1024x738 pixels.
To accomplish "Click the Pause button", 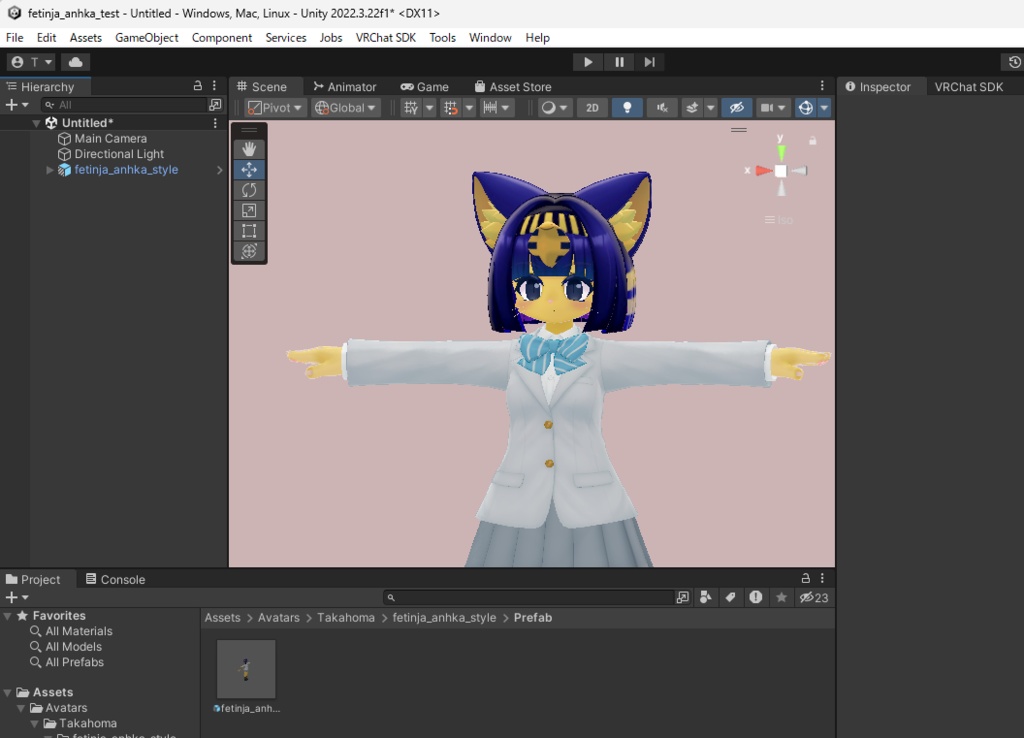I will click(x=618, y=62).
